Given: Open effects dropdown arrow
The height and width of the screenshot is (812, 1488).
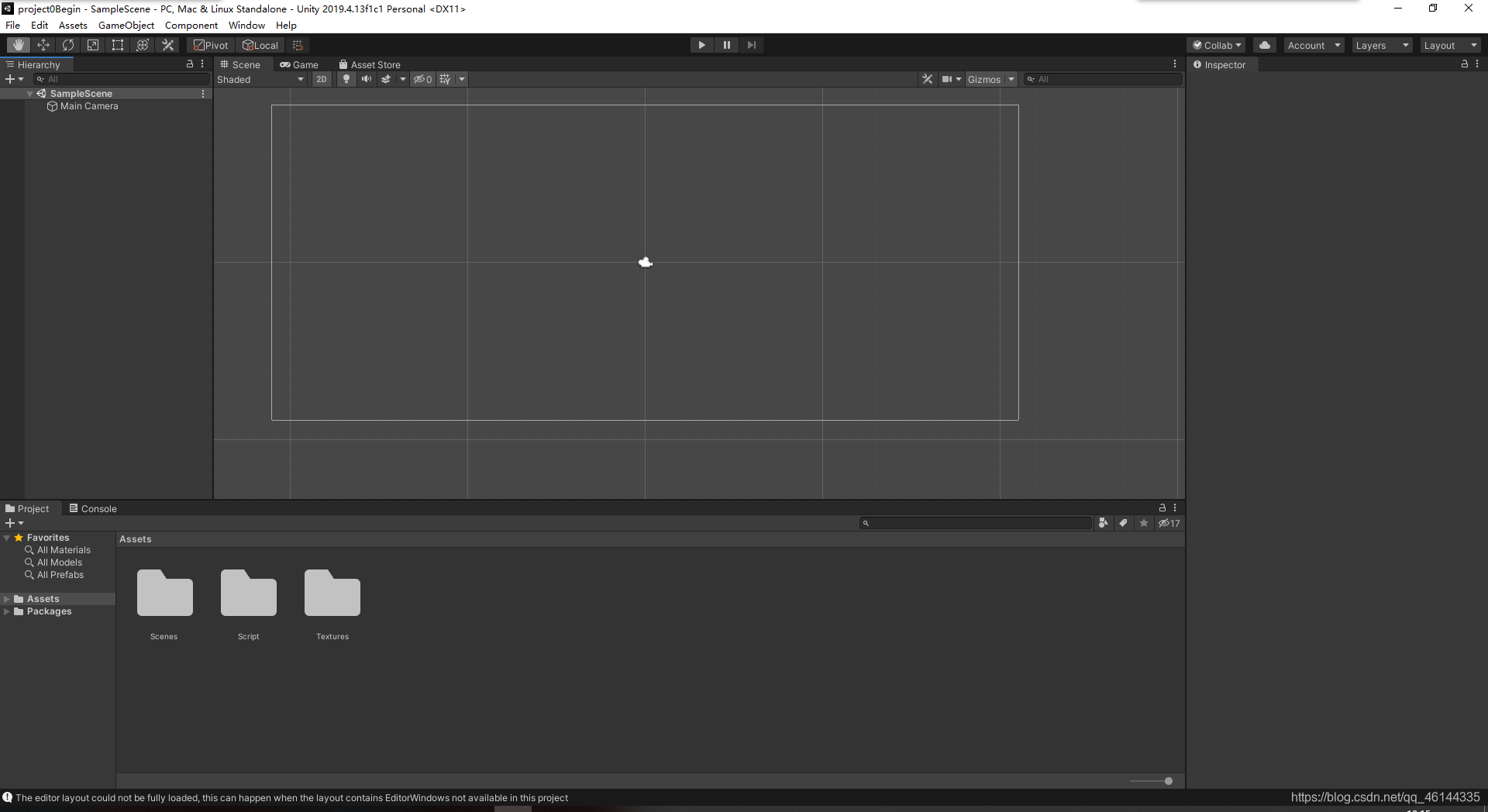Looking at the screenshot, I should [403, 79].
